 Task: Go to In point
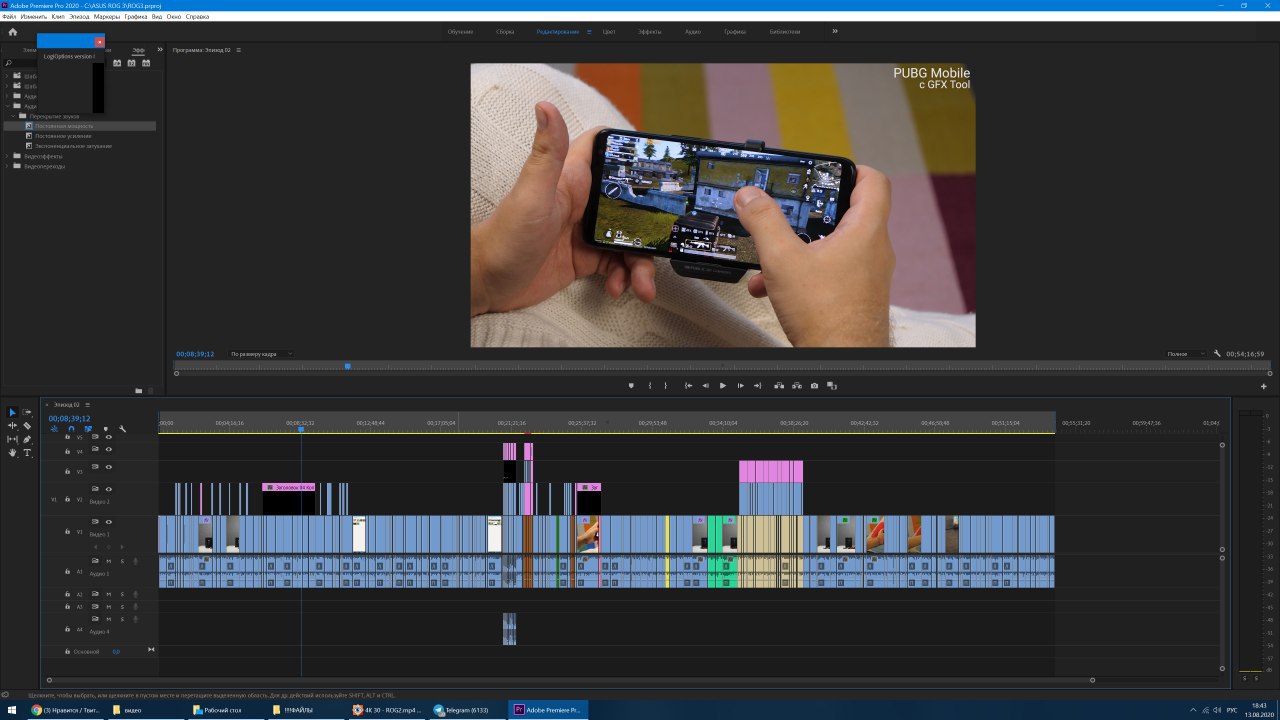pos(688,386)
